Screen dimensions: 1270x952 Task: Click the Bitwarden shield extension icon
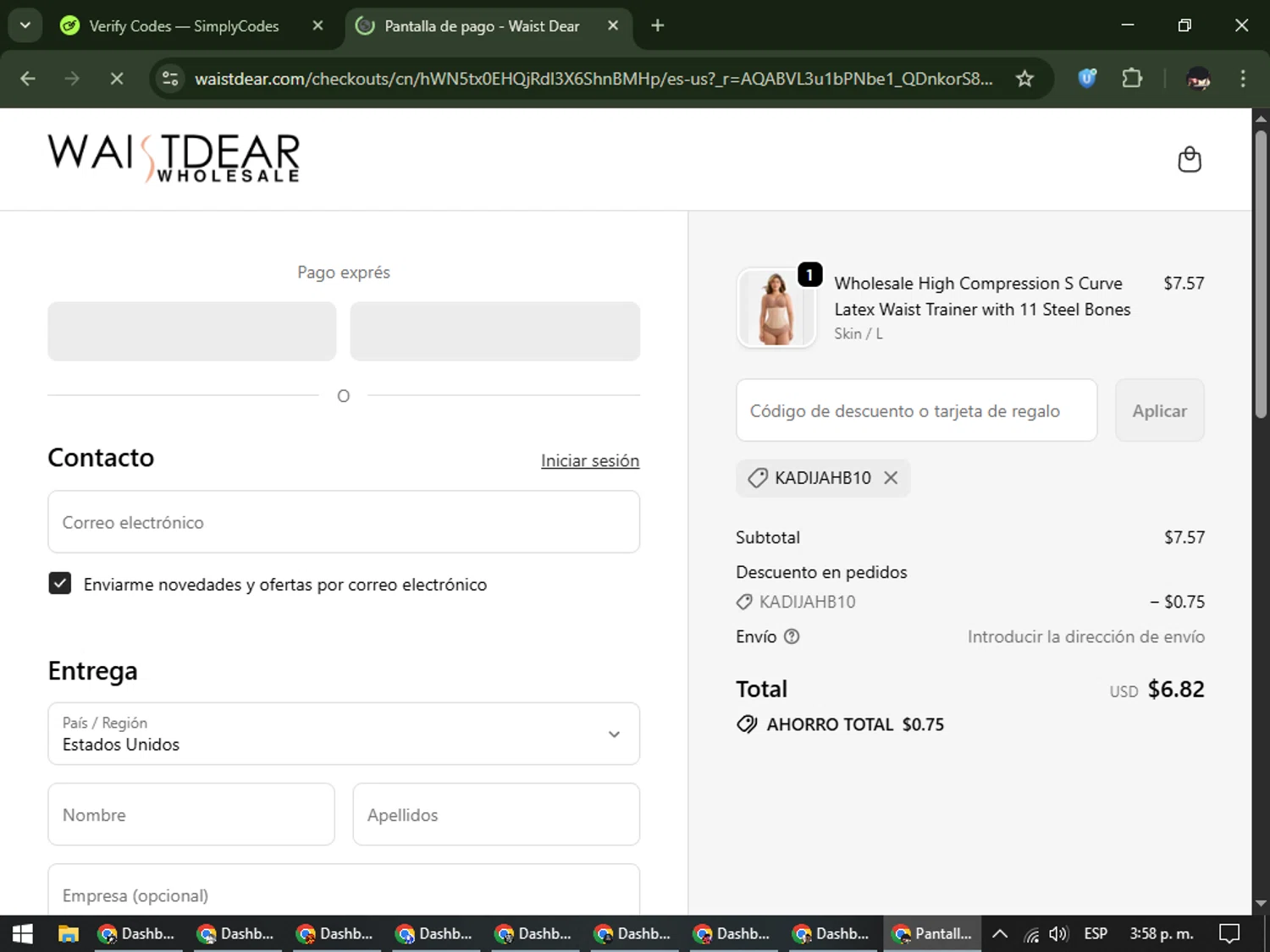pyautogui.click(x=1087, y=79)
